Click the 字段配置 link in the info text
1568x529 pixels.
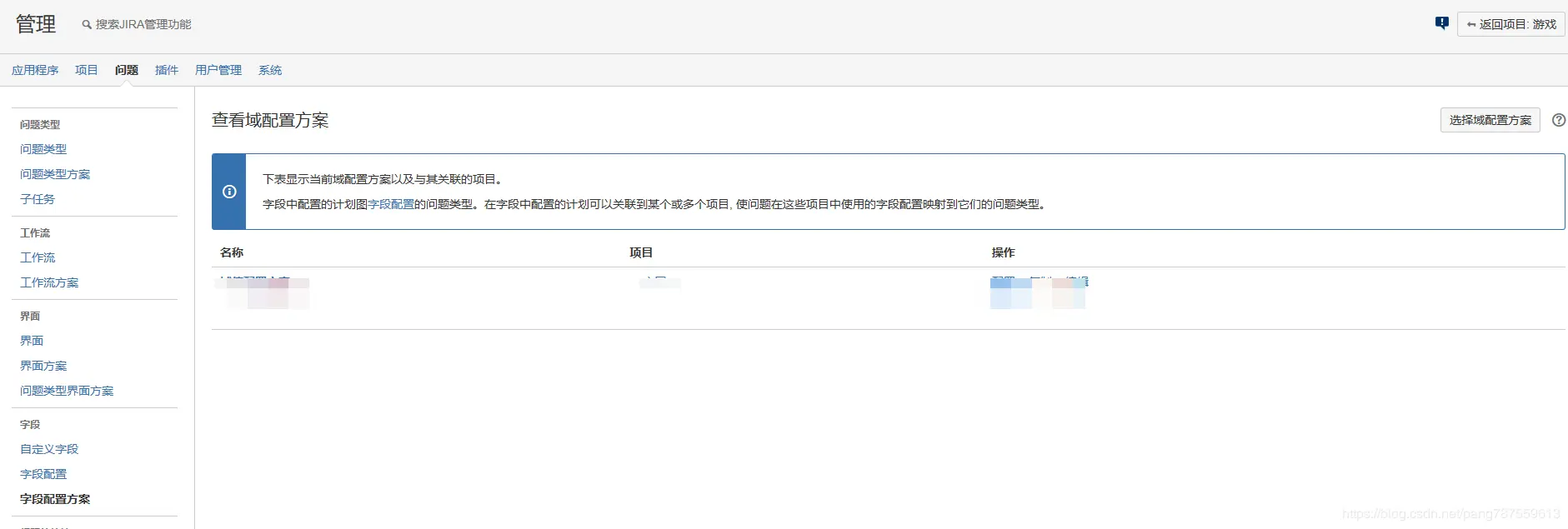tap(391, 204)
